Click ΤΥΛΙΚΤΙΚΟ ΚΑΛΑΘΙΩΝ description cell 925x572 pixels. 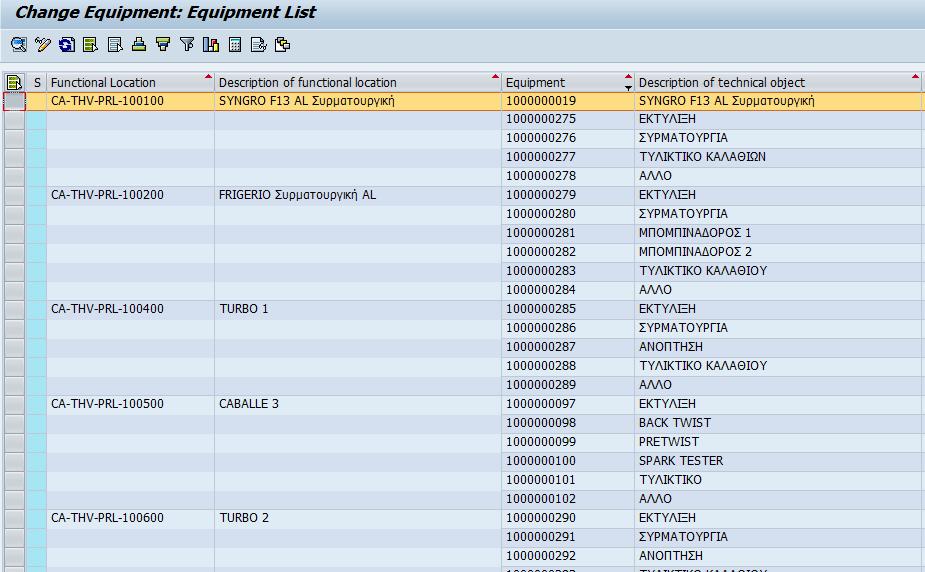click(x=778, y=157)
